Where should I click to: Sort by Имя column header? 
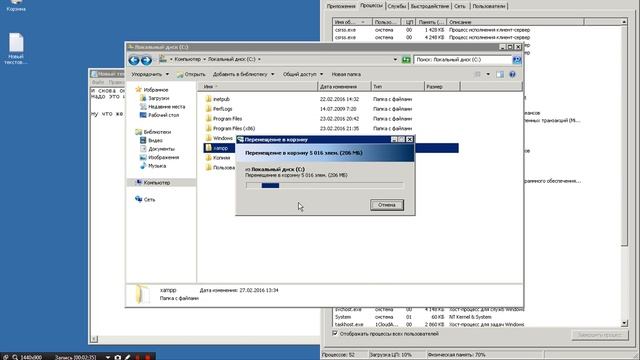258,87
